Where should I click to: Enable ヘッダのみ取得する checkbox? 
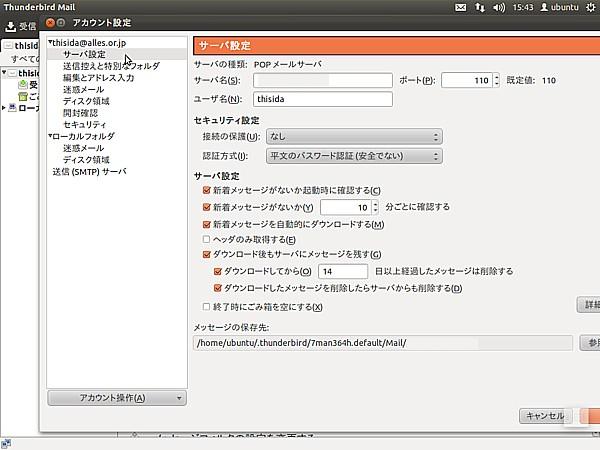click(x=207, y=240)
